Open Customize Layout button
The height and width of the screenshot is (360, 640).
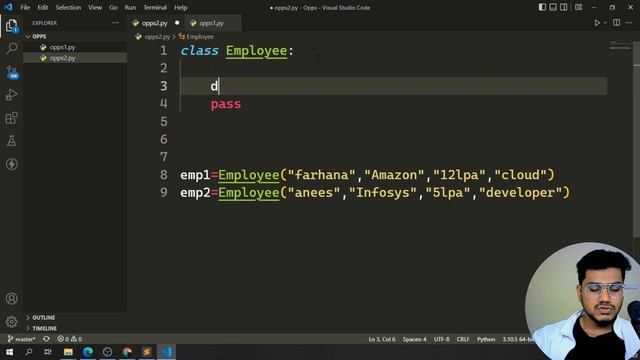578,7
